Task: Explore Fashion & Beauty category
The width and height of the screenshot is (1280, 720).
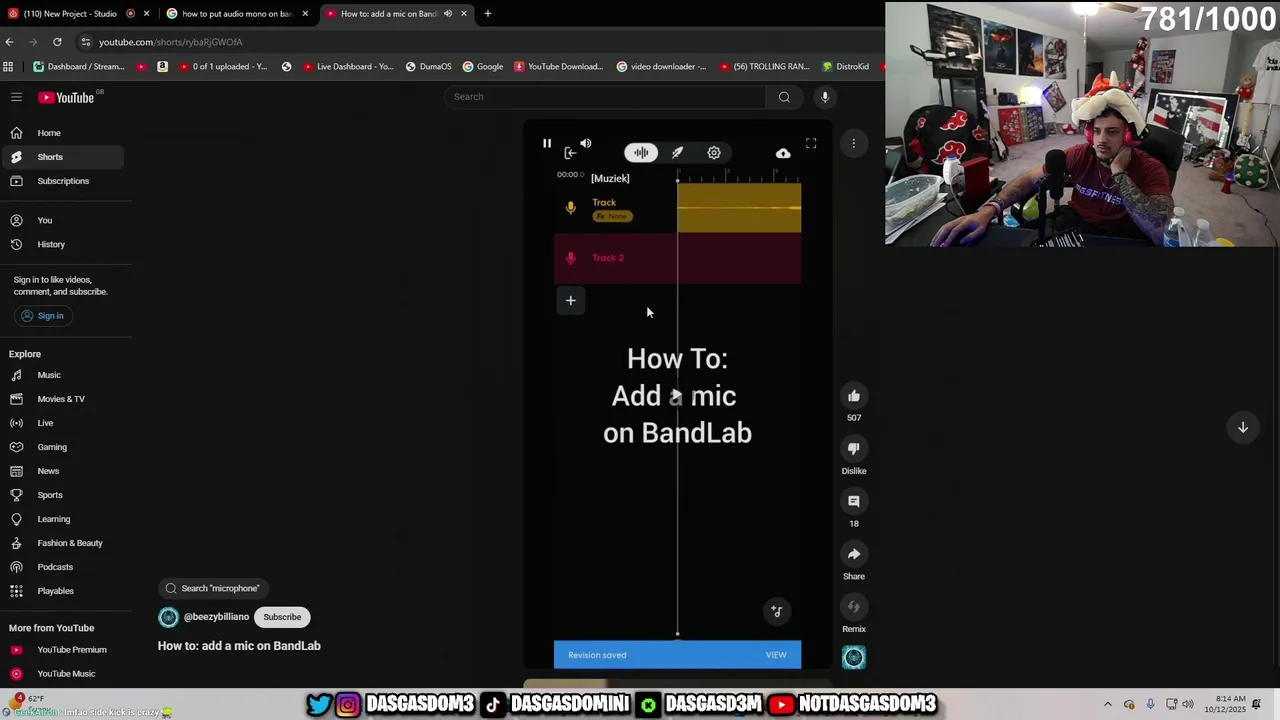Action: pos(62,543)
